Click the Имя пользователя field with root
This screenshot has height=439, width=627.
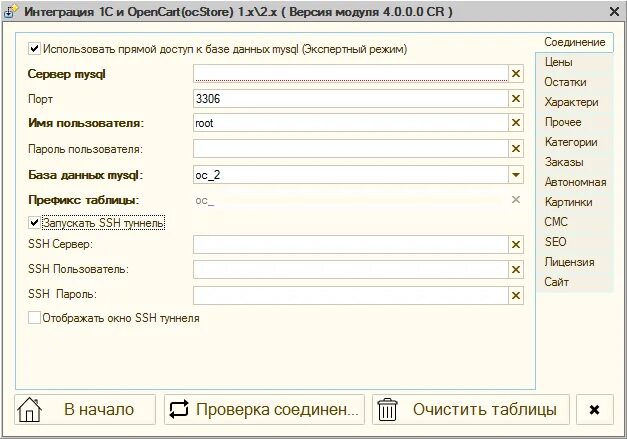tap(351, 123)
